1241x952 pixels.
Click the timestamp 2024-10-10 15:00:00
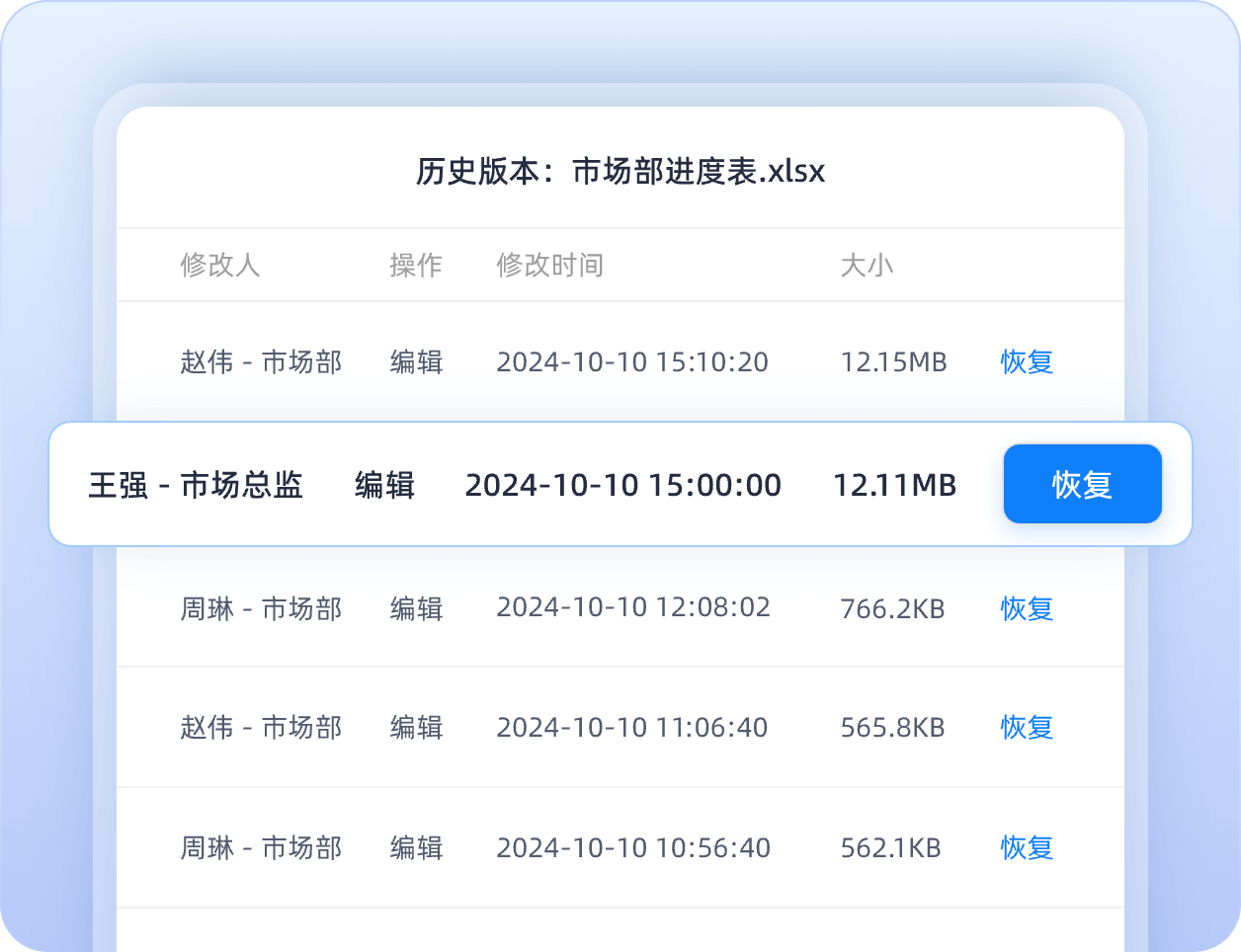pos(622,485)
